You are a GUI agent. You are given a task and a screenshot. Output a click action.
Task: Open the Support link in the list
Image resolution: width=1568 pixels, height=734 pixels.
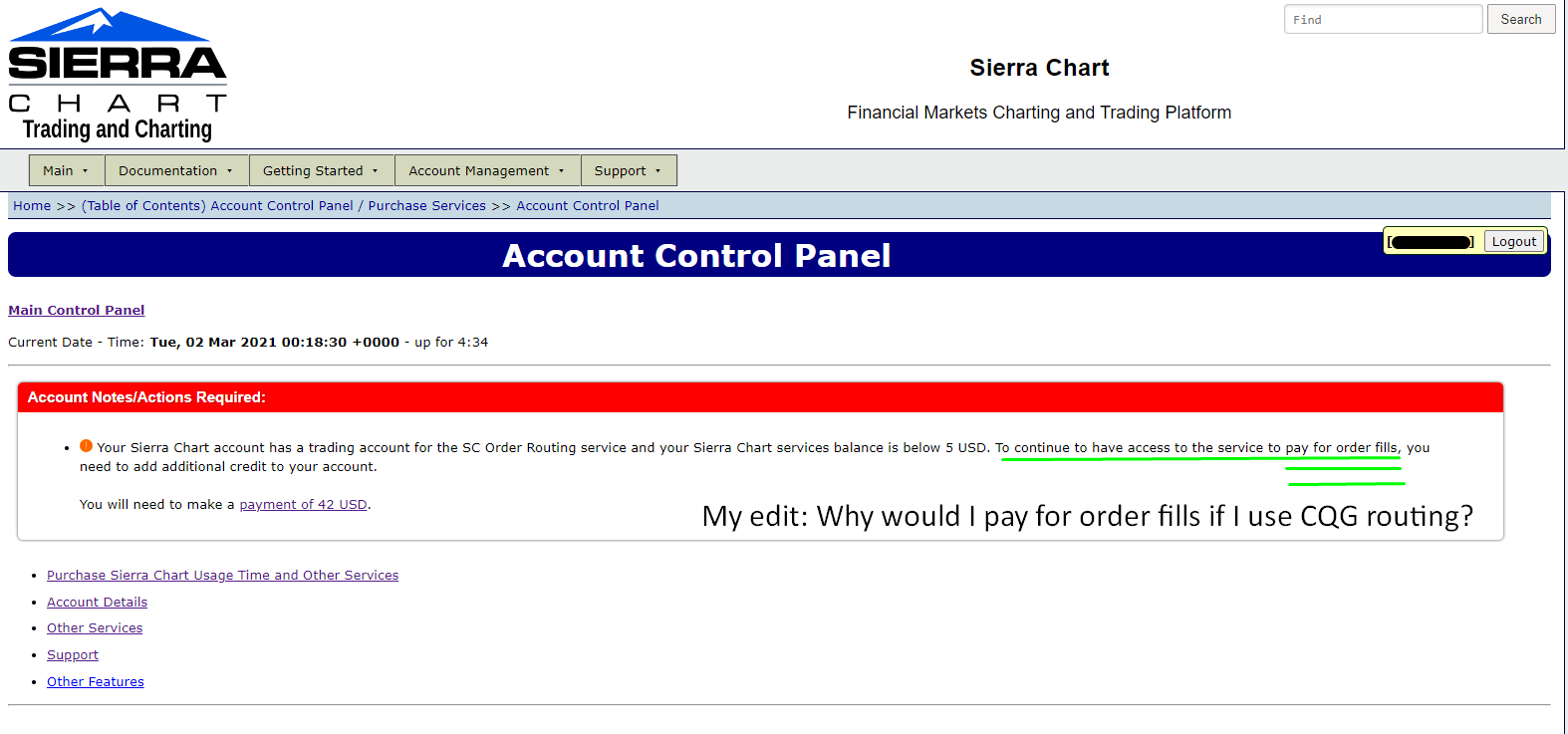point(73,654)
